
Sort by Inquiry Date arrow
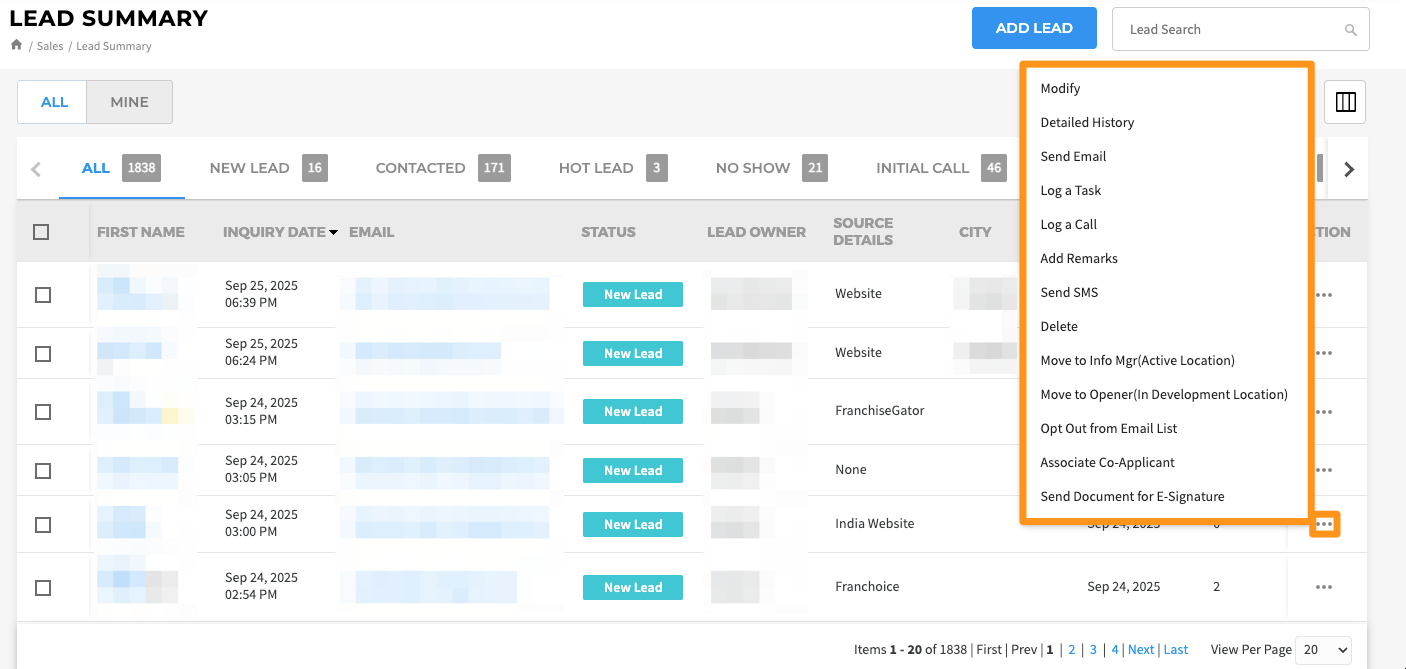(x=334, y=232)
